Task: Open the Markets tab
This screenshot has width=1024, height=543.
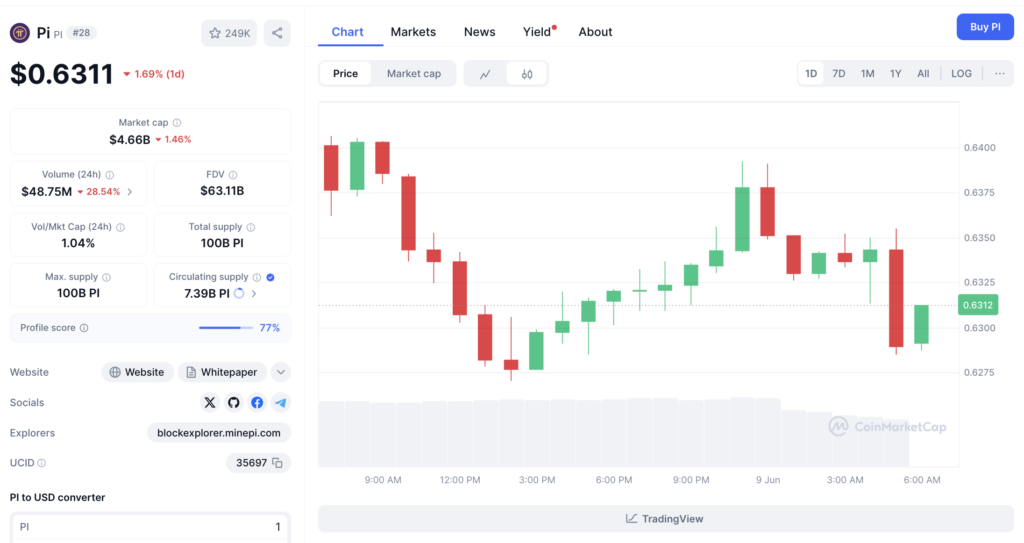Action: pyautogui.click(x=413, y=32)
